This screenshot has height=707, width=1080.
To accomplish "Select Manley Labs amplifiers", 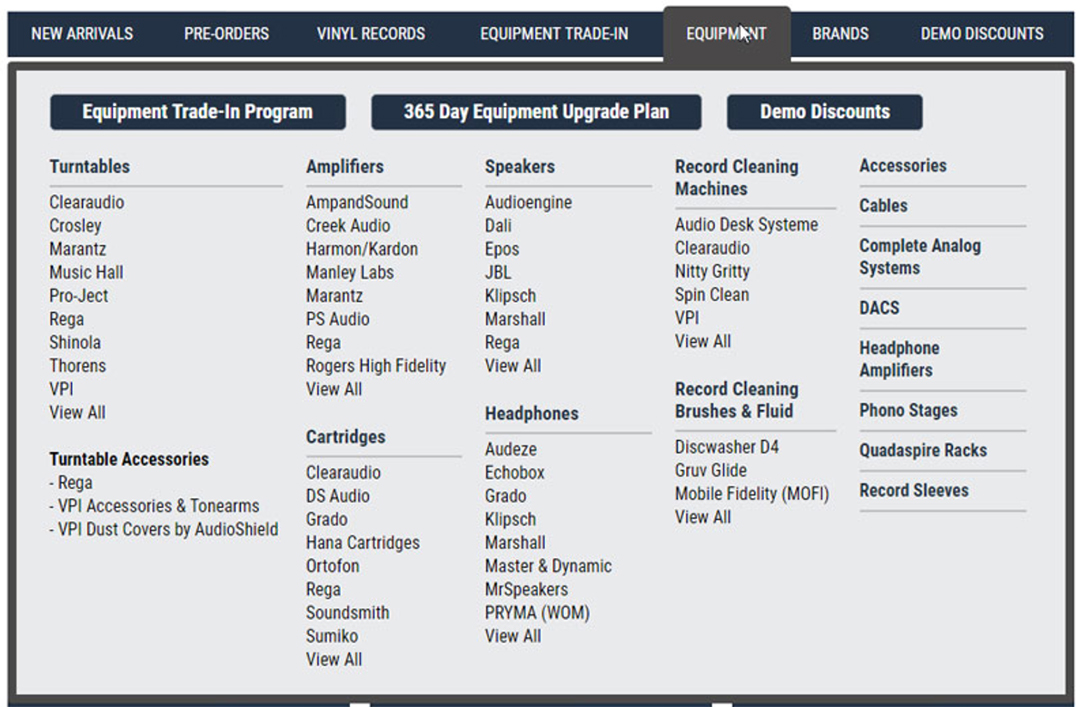I will pyautogui.click(x=350, y=273).
